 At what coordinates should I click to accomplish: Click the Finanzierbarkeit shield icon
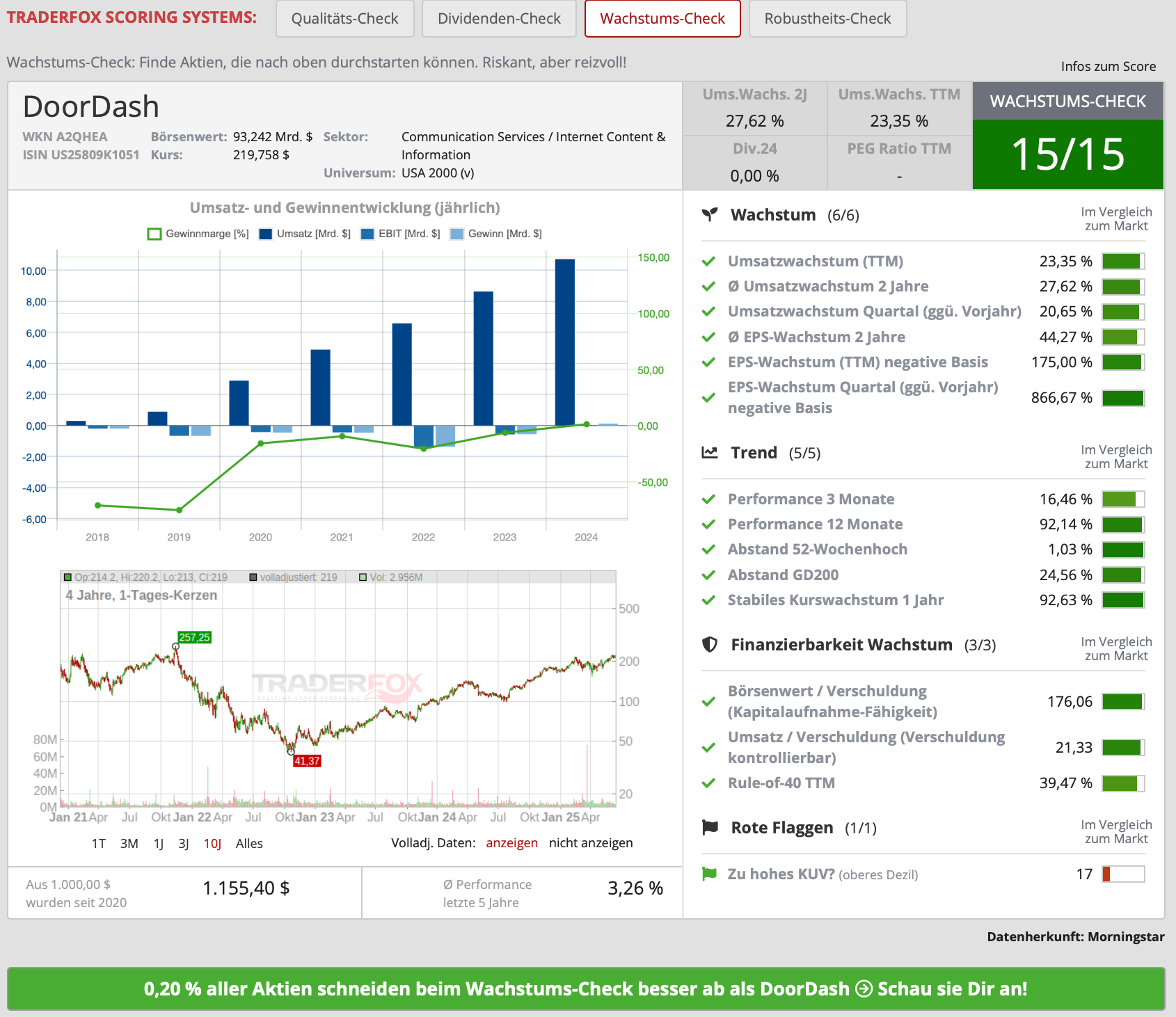tap(710, 645)
